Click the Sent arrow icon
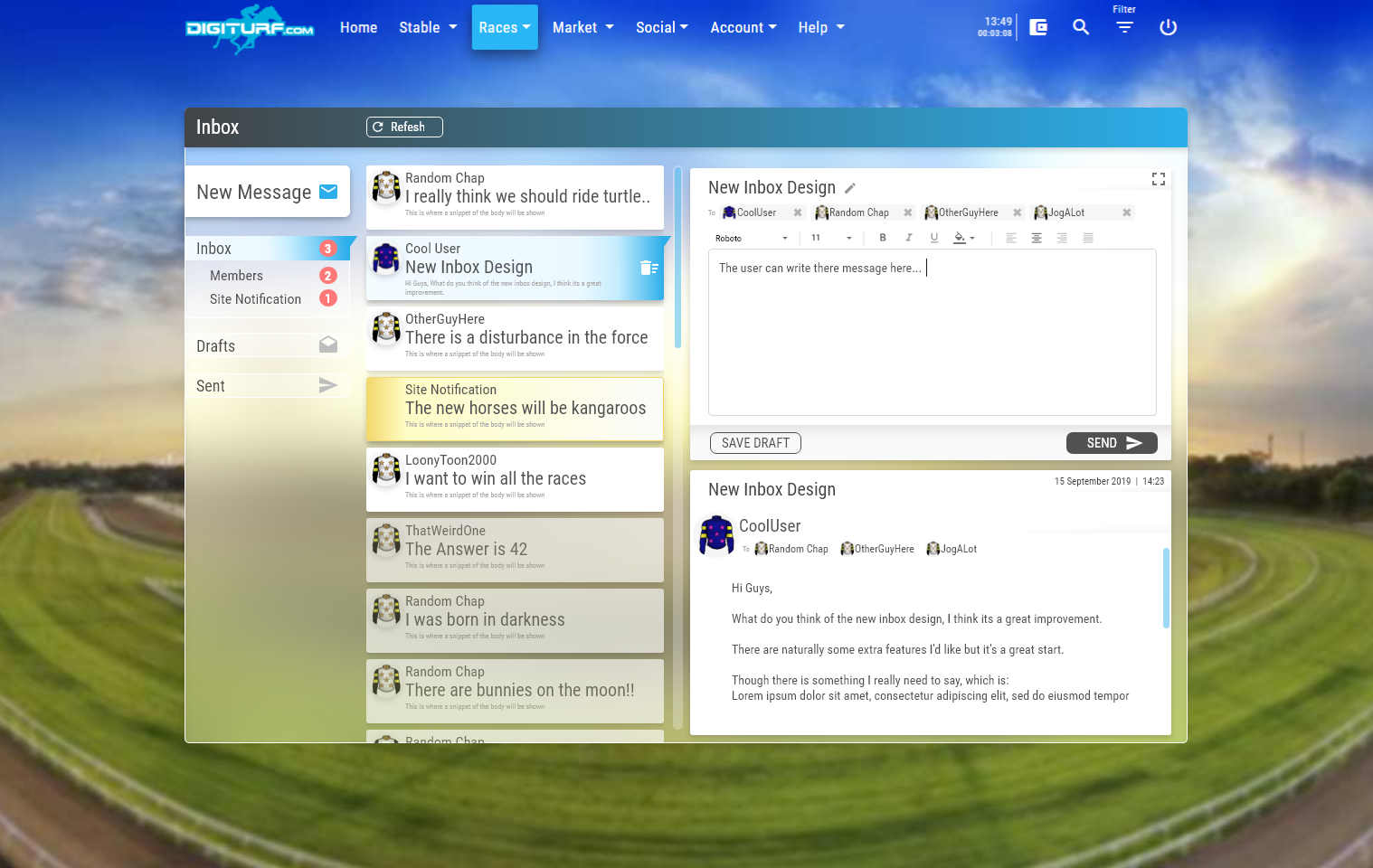1373x868 pixels. (x=328, y=385)
